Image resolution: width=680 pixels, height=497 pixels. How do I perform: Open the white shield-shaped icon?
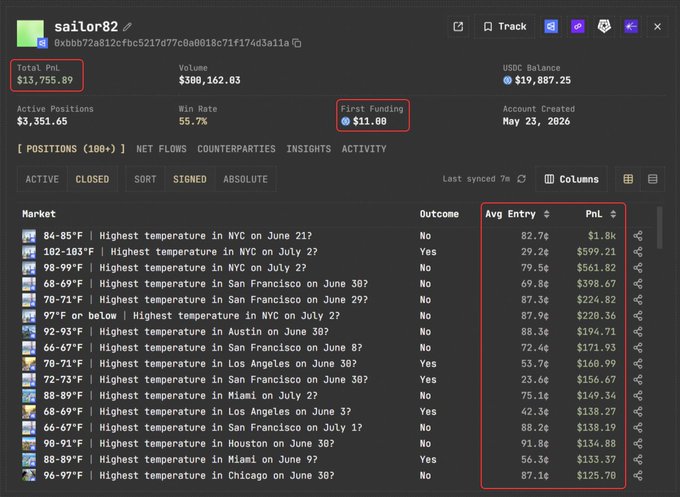click(604, 27)
